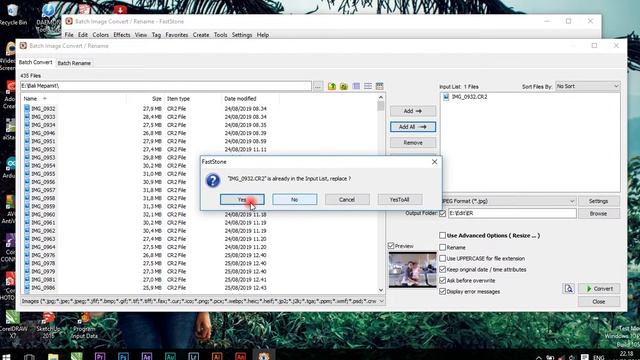Click the preview image thumbnail
The height and width of the screenshot is (360, 640).
click(412, 270)
